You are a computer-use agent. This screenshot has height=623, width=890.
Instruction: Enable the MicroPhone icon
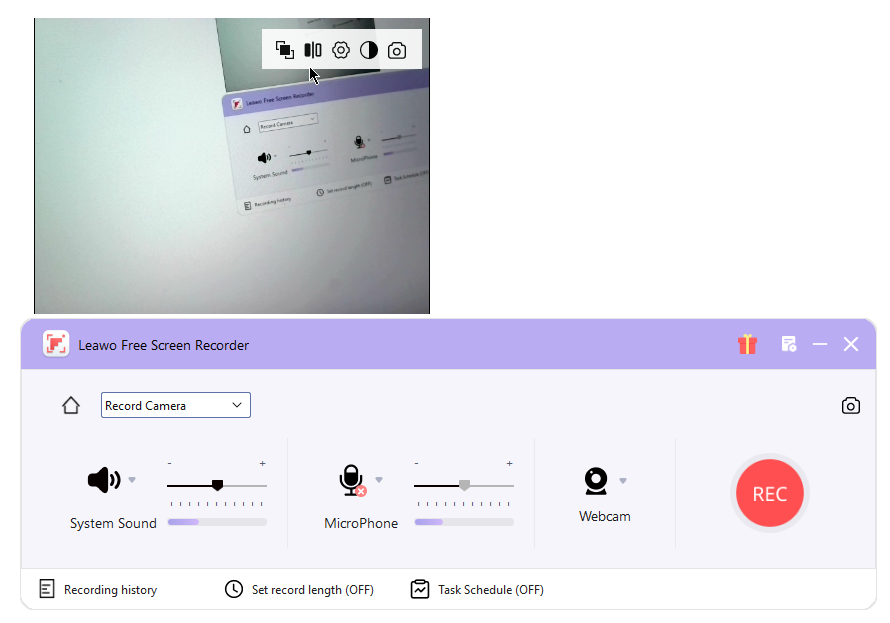tap(352, 480)
